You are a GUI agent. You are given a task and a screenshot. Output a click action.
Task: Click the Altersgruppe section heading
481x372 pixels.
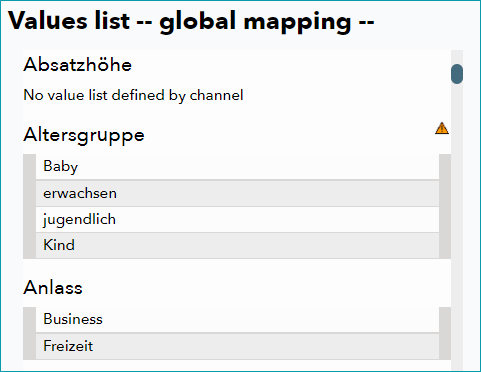[x=84, y=136]
